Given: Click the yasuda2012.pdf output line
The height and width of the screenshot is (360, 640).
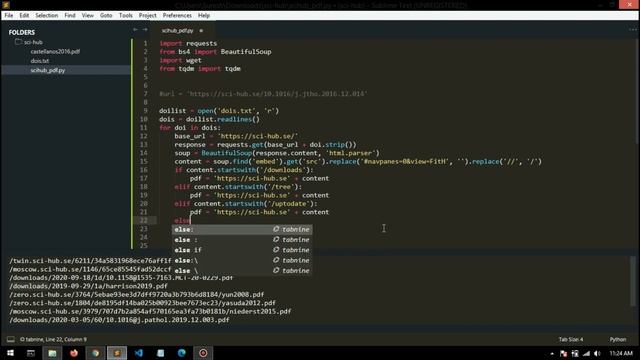Looking at the screenshot, I should click(x=142, y=303).
